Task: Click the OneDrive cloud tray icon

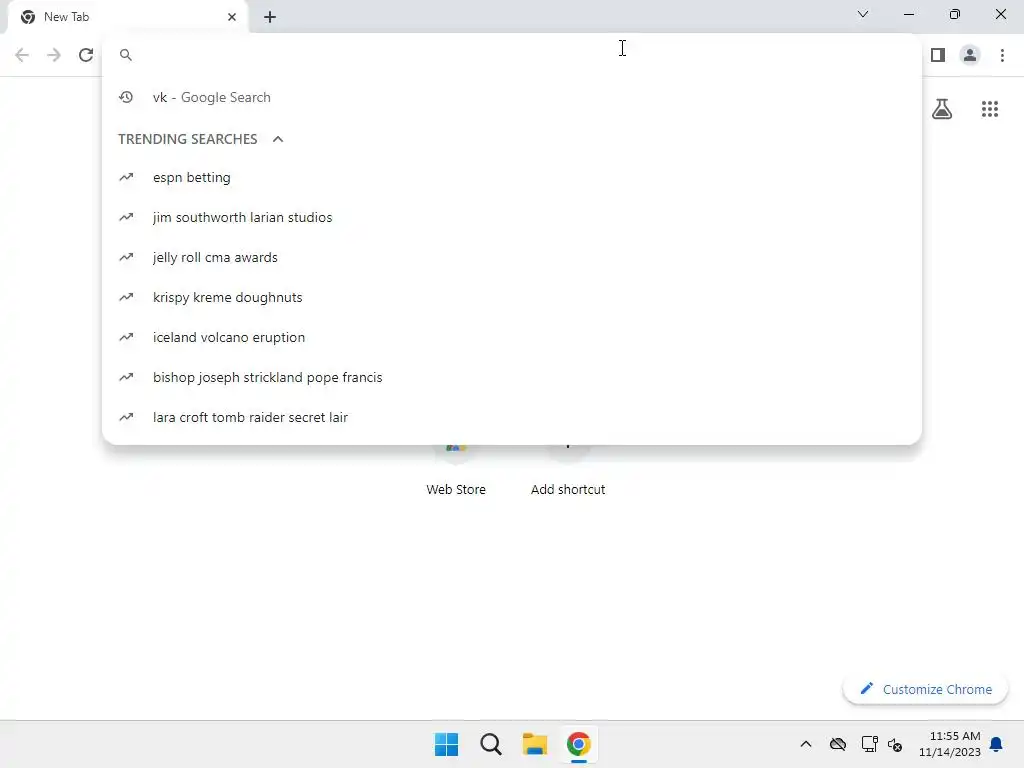Action: (838, 744)
